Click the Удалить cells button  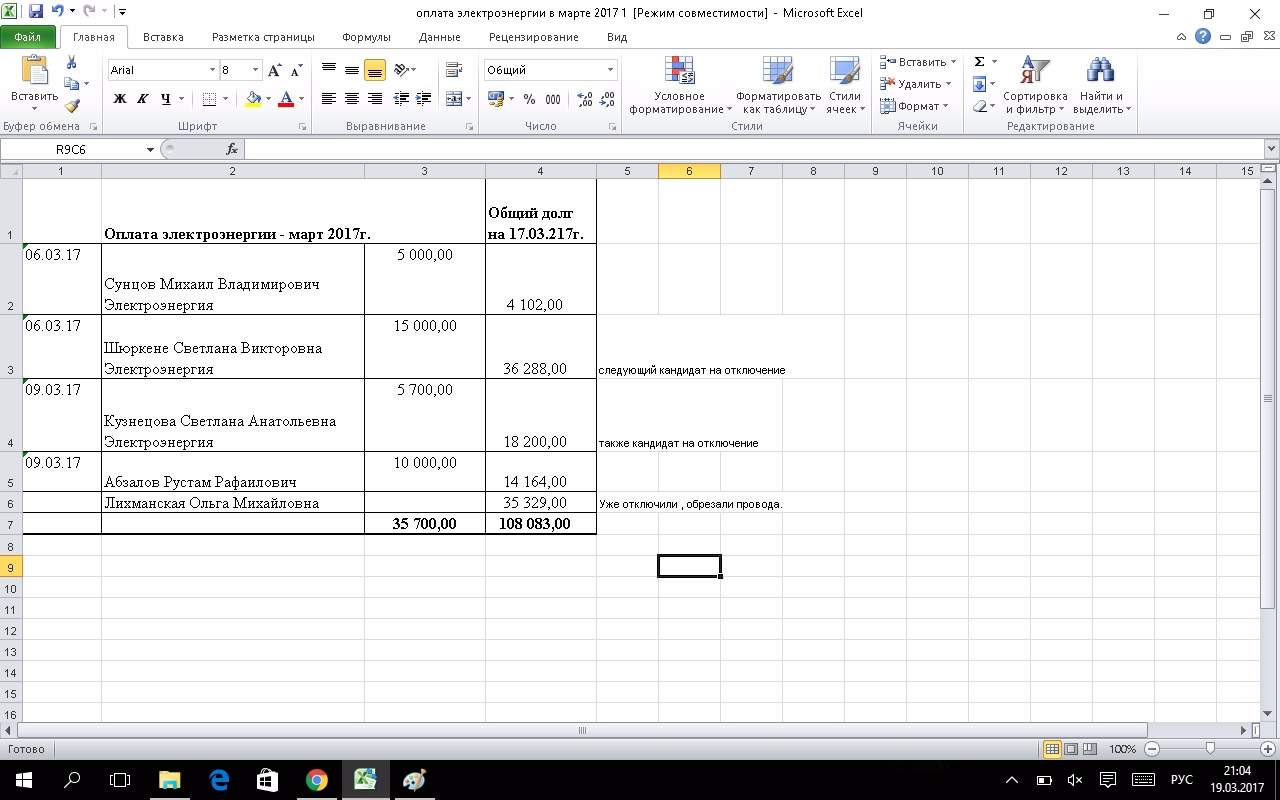click(915, 84)
